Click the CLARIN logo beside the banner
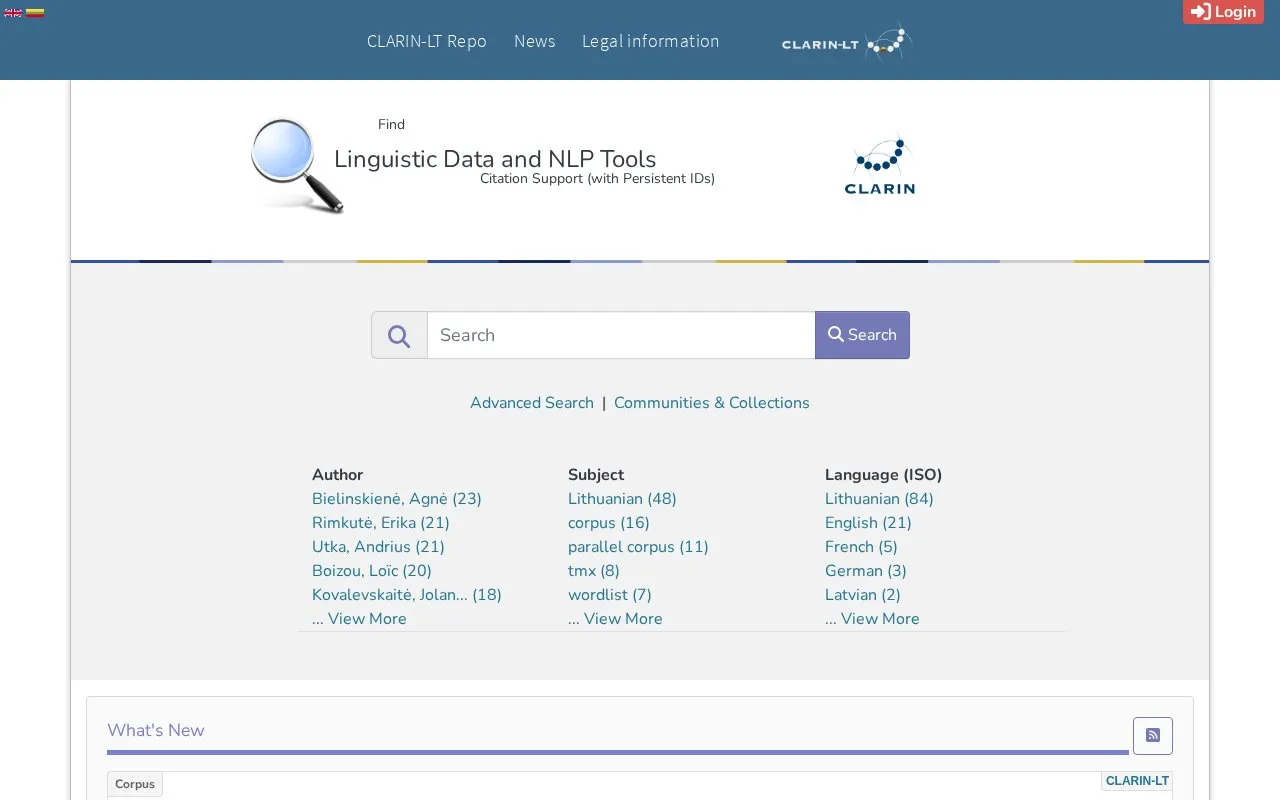The width and height of the screenshot is (1280, 800). coord(880,165)
